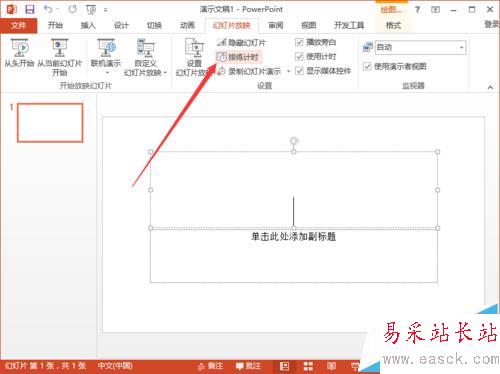
Task: Click the ribbon display options icon
Action: coord(435,10)
